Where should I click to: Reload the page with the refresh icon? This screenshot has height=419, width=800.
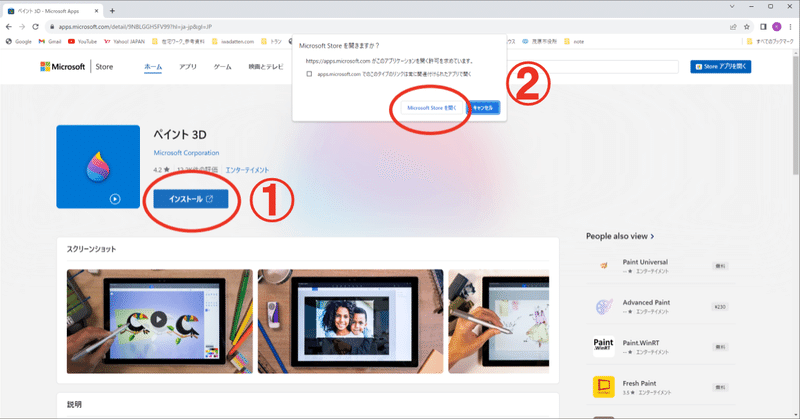[x=35, y=27]
